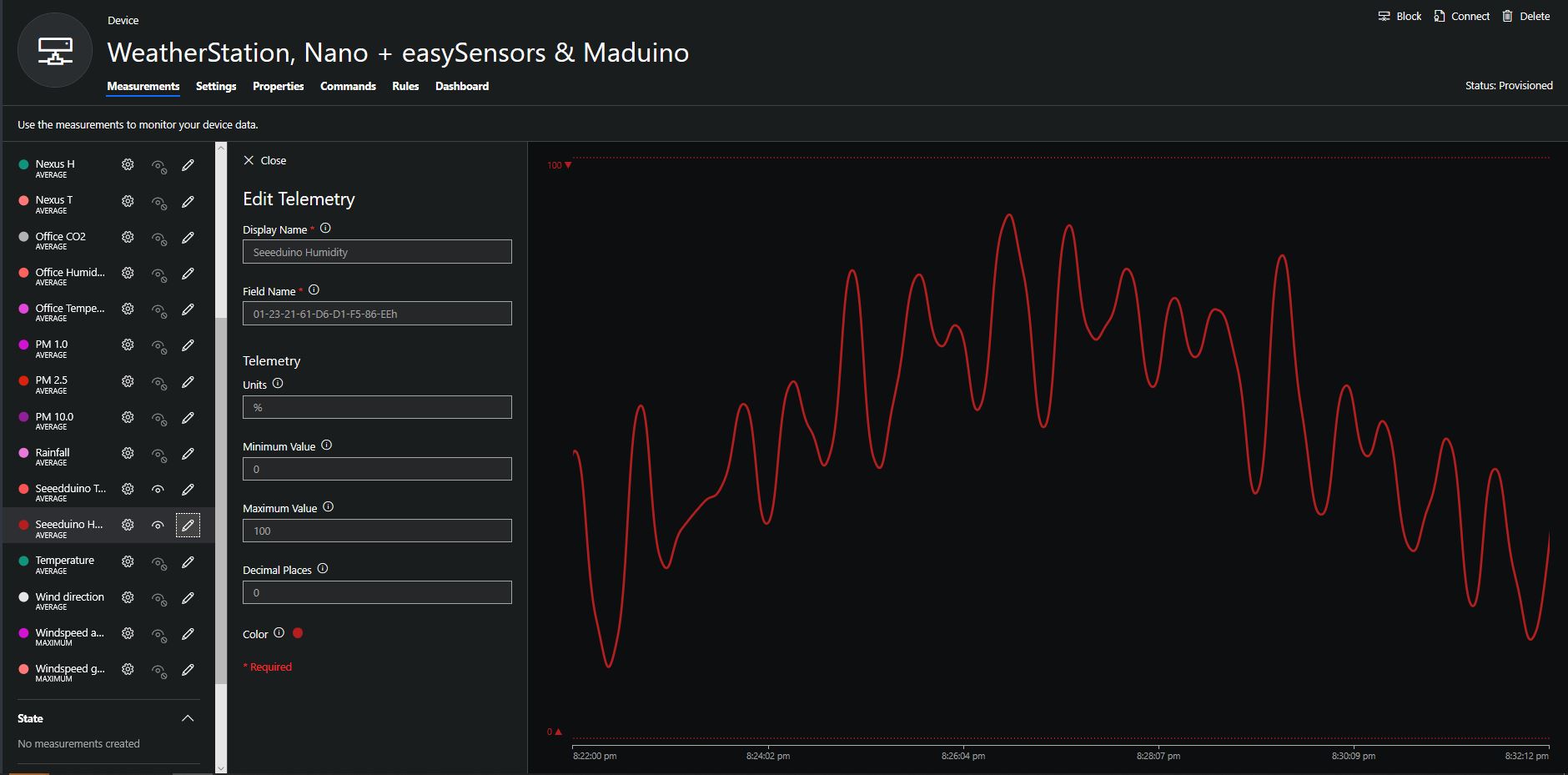Pick the telemetry Color swatch
1568x775 pixels.
coord(298,633)
